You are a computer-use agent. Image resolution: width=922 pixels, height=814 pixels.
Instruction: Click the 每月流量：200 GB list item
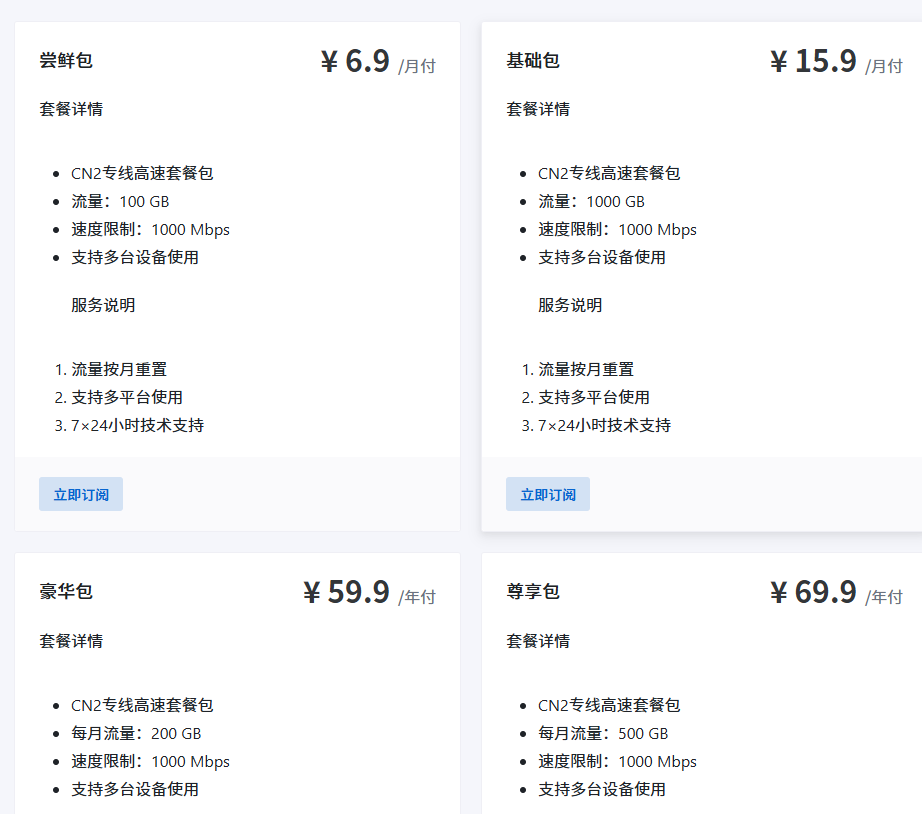pyautogui.click(x=136, y=733)
